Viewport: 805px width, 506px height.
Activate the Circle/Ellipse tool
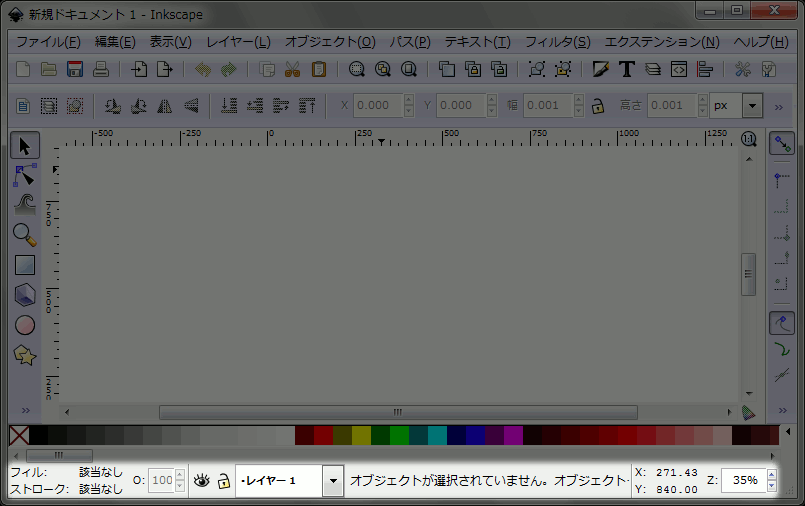25,325
